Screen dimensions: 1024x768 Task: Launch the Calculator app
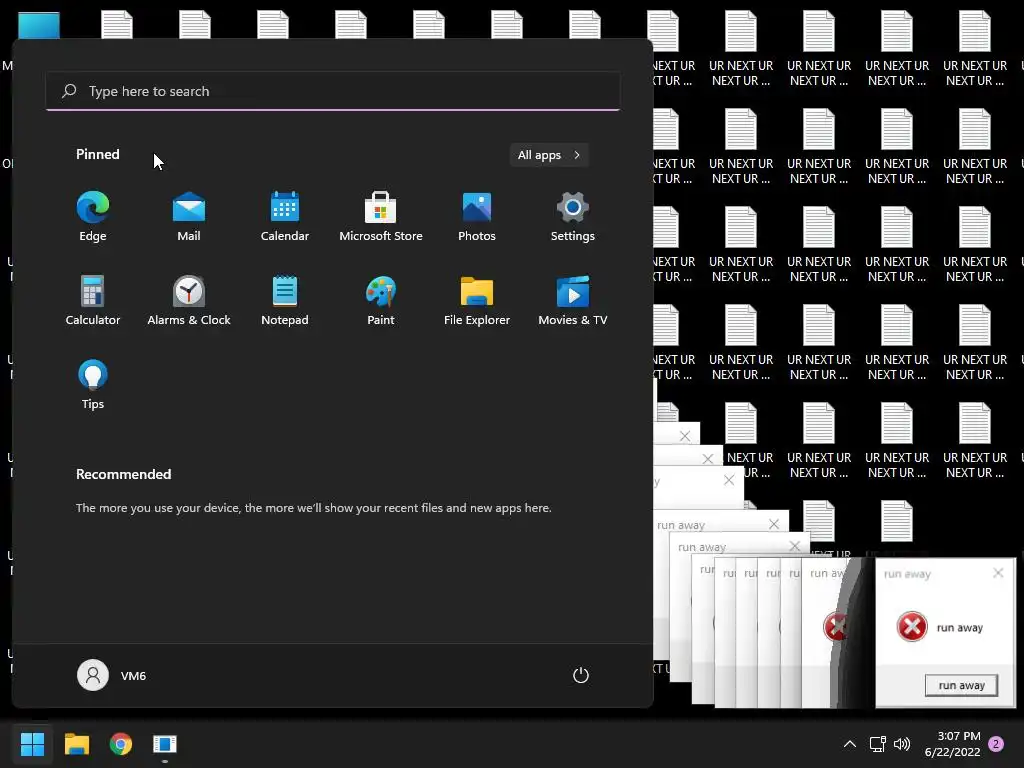93,300
